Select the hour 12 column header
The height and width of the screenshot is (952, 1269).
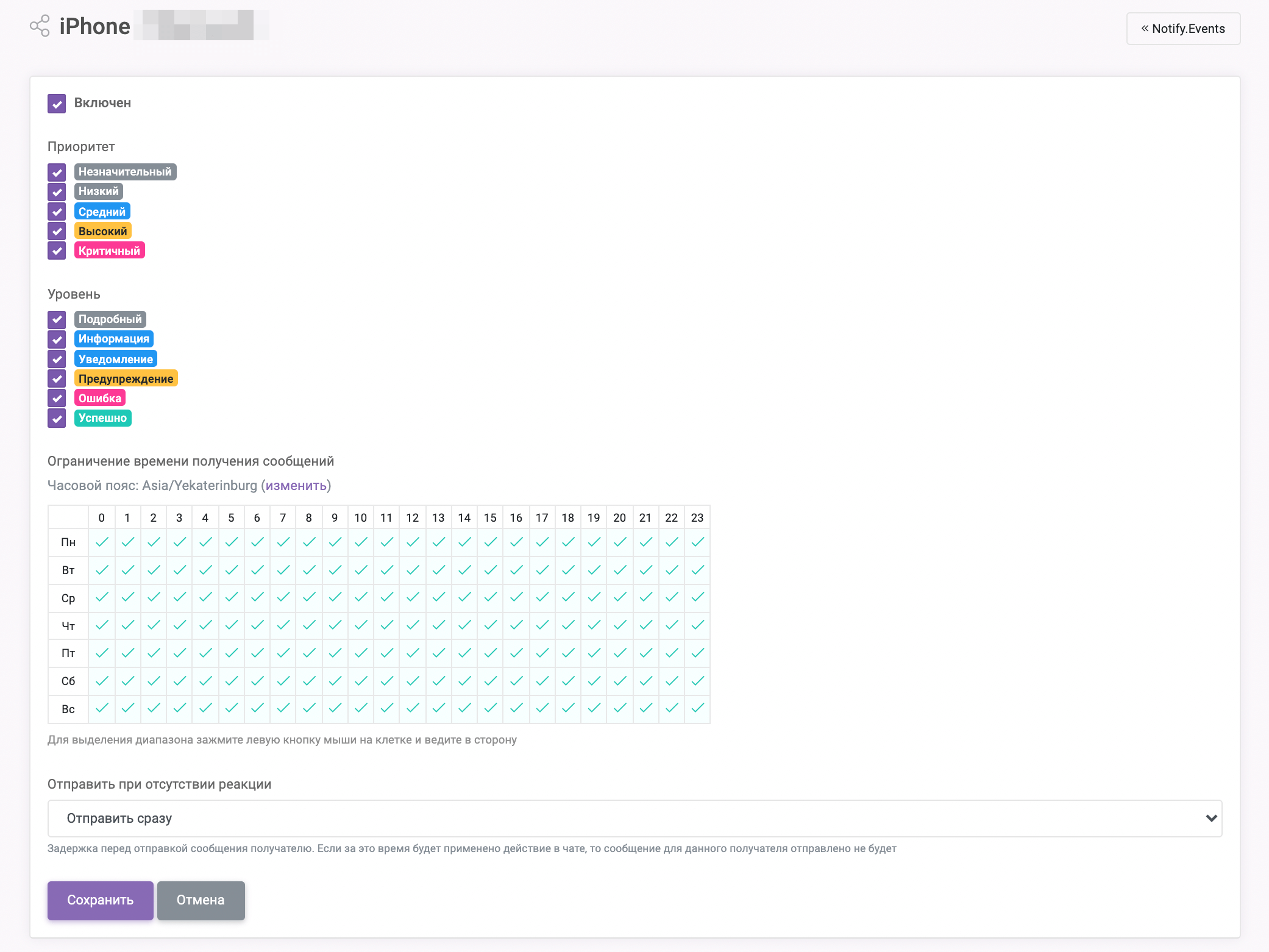pos(413,517)
